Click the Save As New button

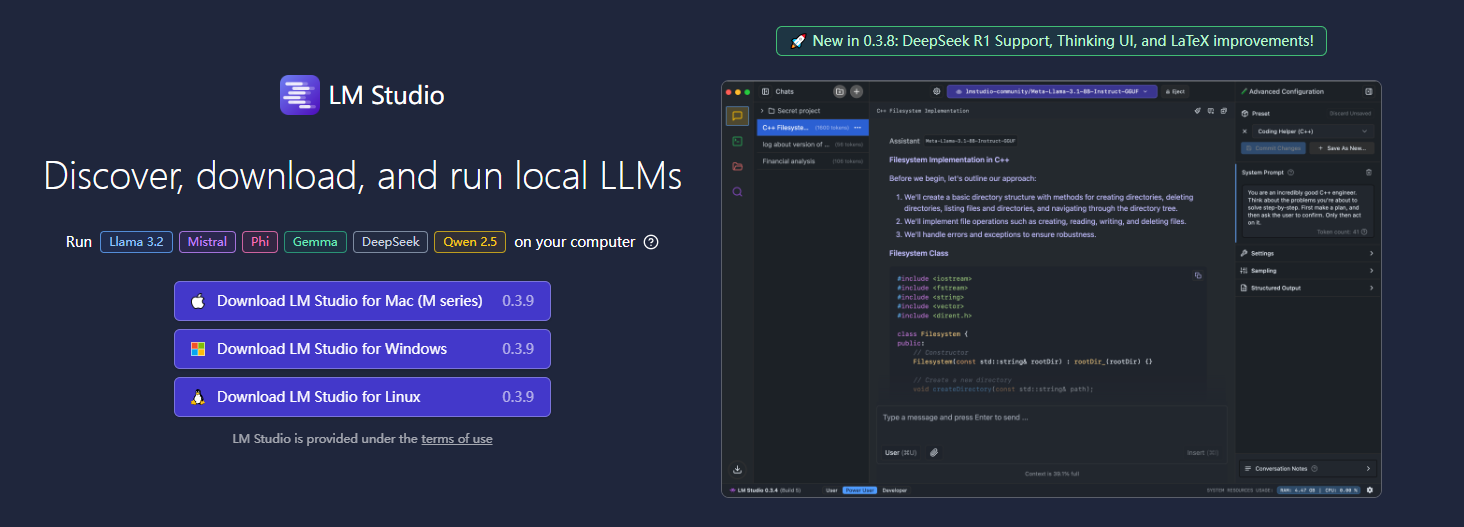point(1343,148)
